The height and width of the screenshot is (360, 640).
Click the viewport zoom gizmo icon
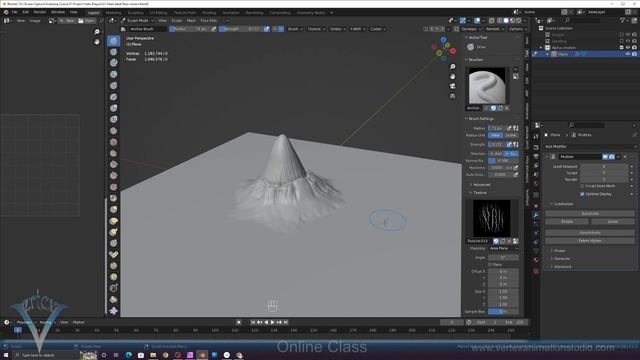point(453,67)
